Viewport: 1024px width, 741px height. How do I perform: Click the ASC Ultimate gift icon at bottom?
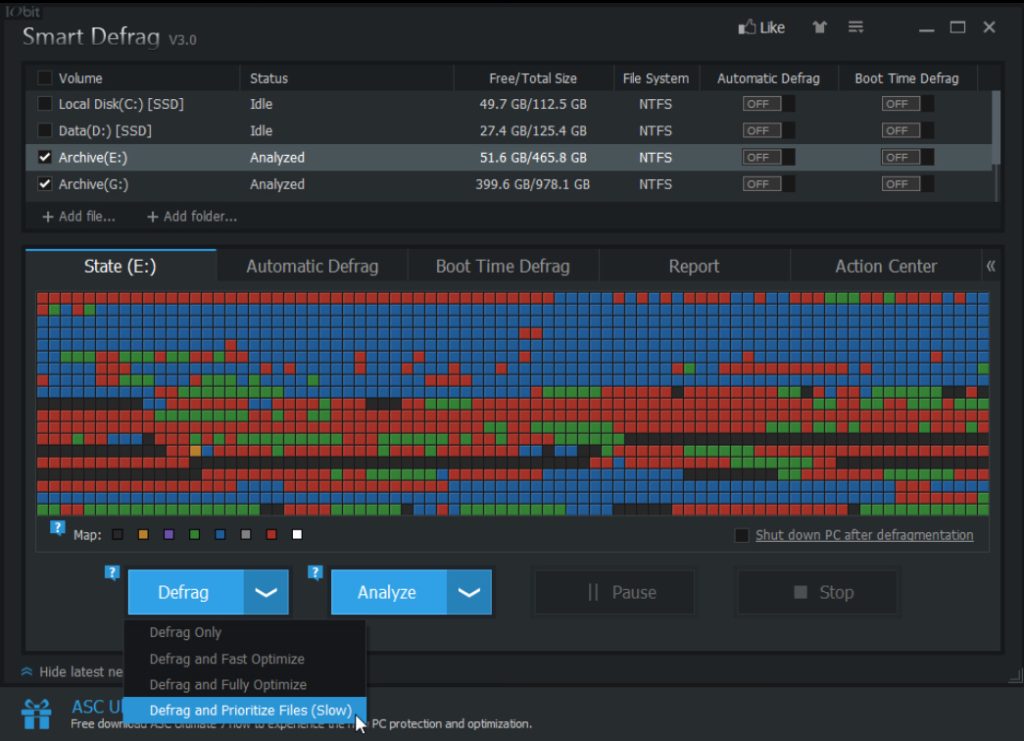[37, 713]
